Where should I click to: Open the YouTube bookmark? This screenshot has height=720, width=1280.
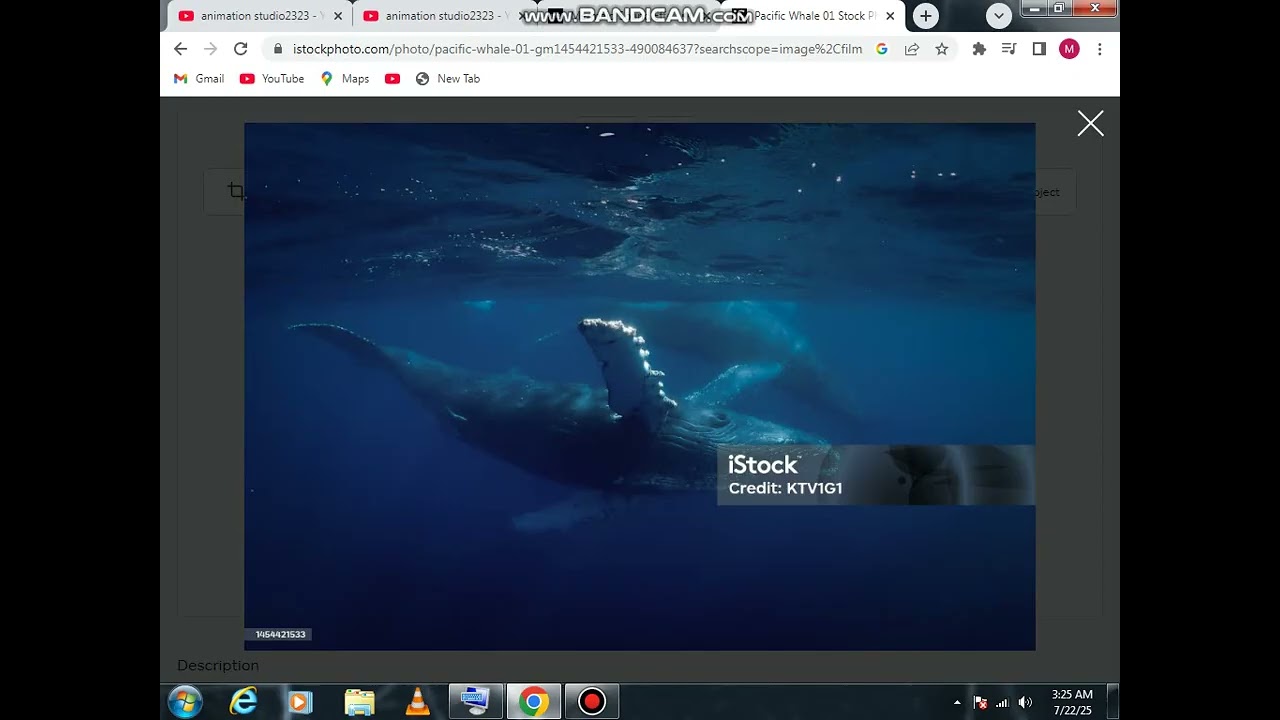[272, 78]
